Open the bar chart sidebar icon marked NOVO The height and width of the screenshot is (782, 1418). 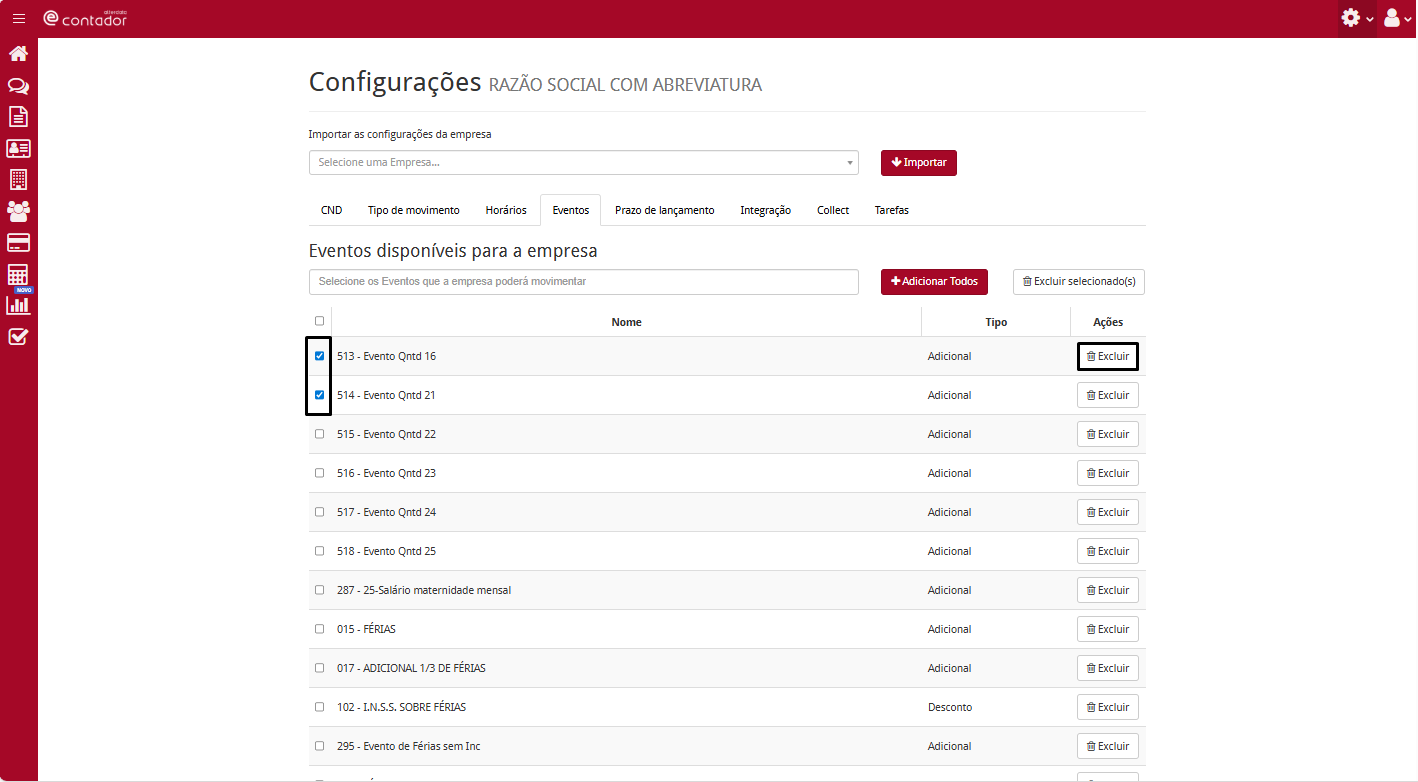(x=18, y=304)
